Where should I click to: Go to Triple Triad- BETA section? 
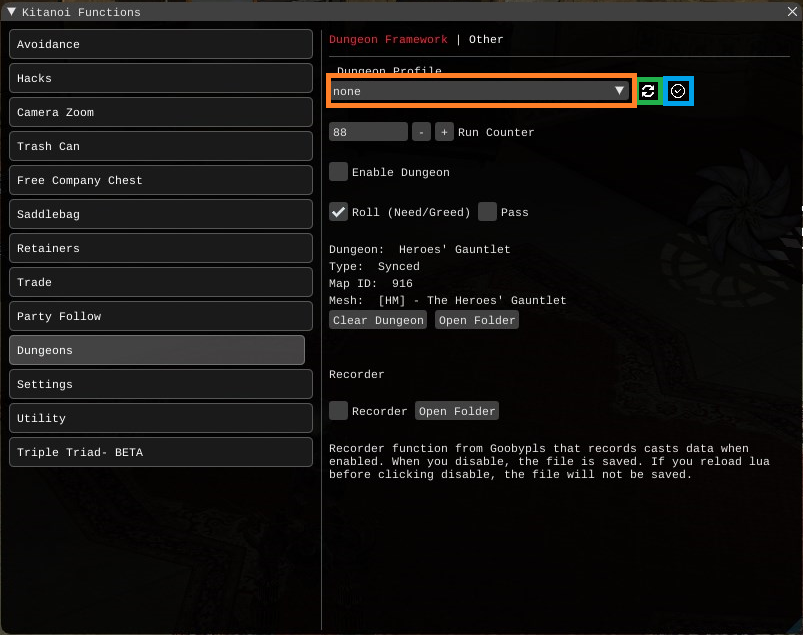160,452
